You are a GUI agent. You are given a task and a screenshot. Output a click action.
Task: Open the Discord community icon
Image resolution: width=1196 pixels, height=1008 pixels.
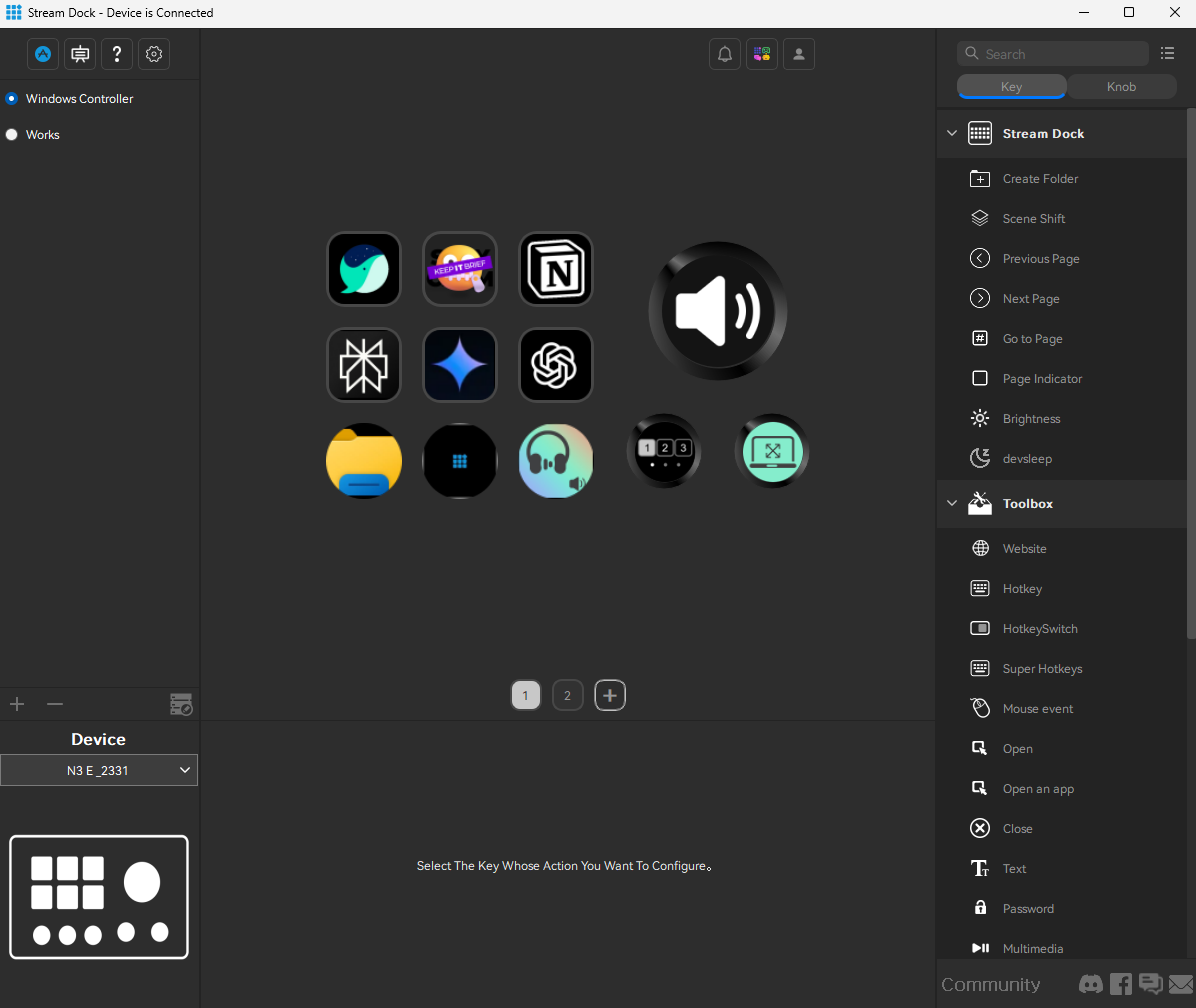click(x=1091, y=984)
